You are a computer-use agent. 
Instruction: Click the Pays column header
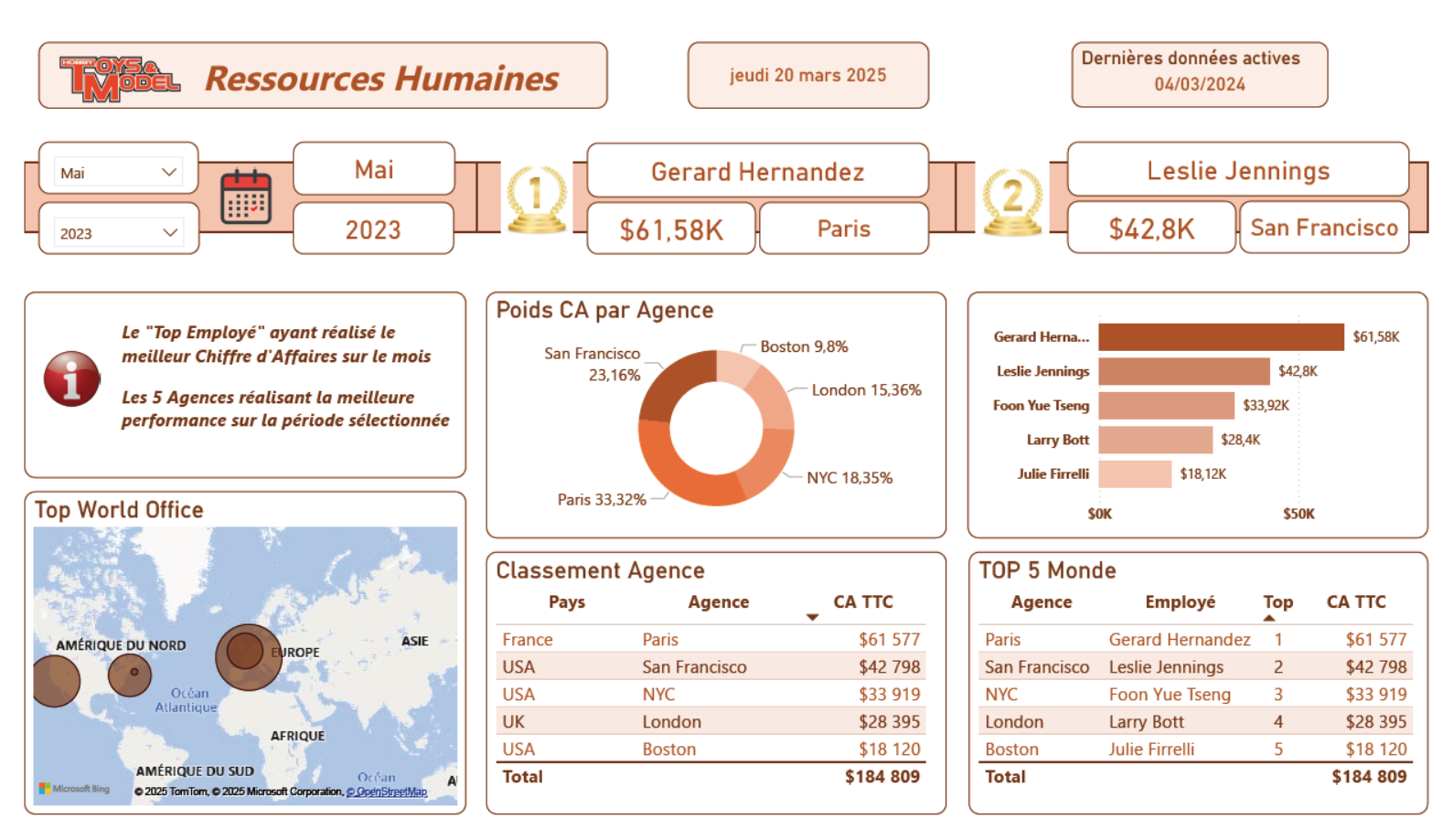point(566,602)
